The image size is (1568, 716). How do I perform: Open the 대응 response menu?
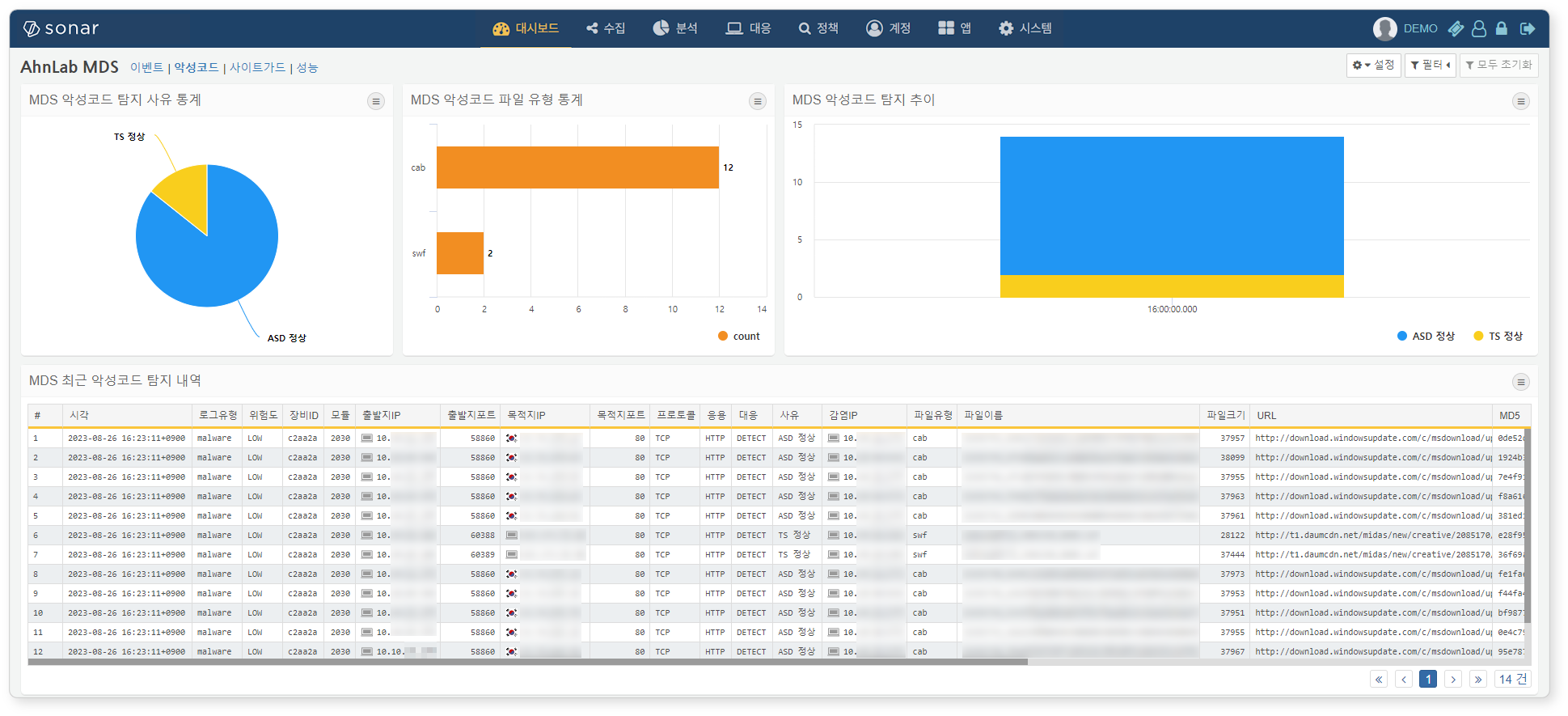pos(748,28)
